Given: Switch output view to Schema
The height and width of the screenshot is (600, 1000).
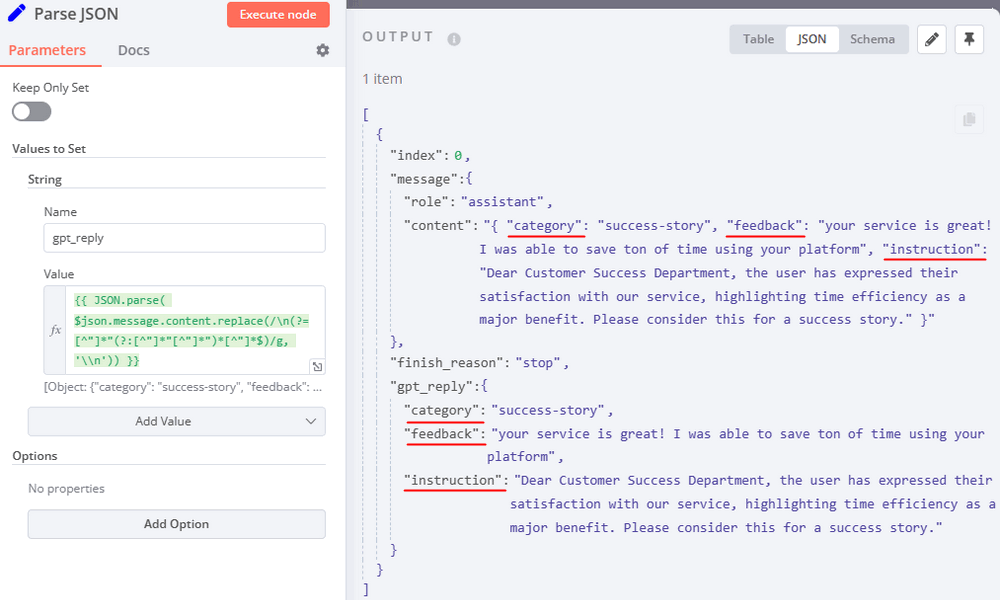Looking at the screenshot, I should (872, 39).
